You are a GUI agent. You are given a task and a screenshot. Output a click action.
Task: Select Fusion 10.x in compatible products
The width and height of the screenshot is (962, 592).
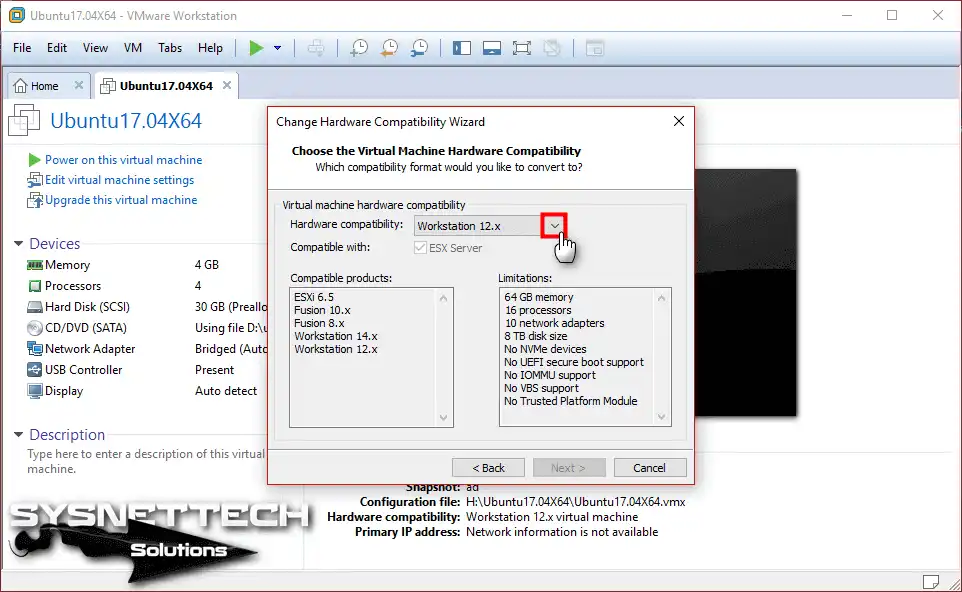[322, 310]
